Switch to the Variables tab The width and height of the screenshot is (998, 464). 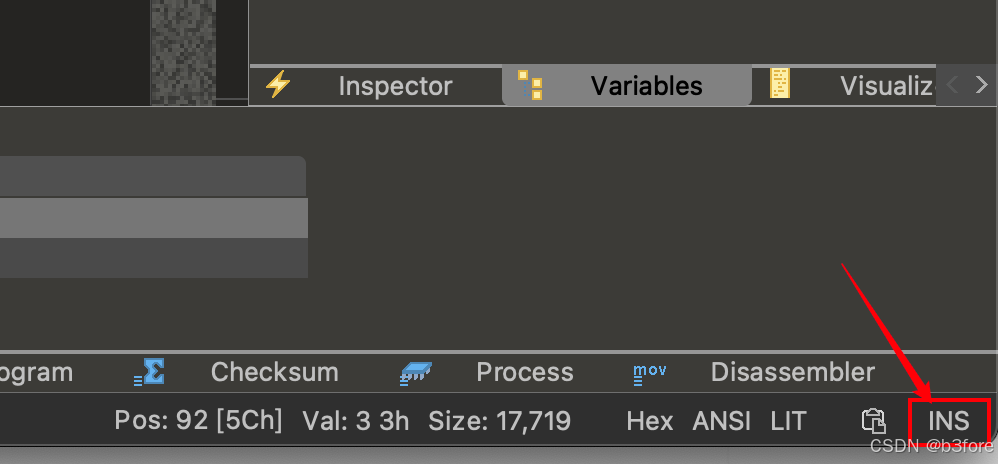point(627,85)
